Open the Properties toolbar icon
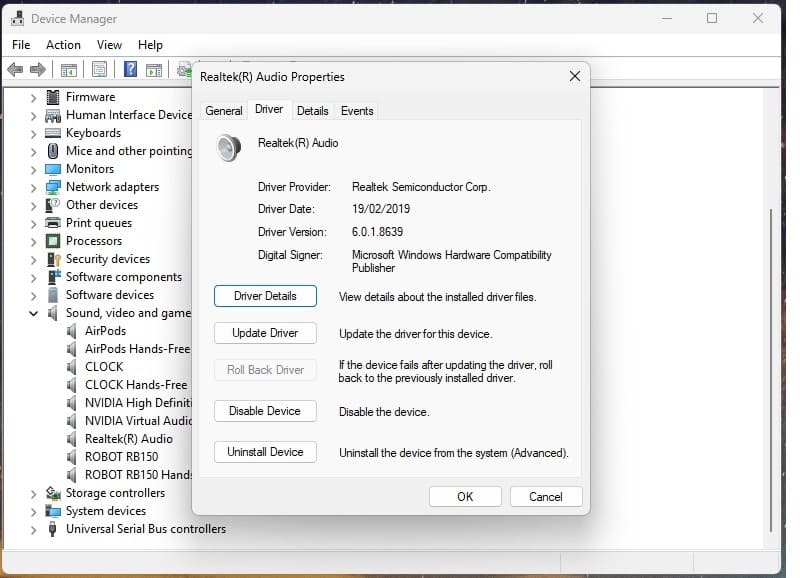The height and width of the screenshot is (578, 800). coord(99,69)
